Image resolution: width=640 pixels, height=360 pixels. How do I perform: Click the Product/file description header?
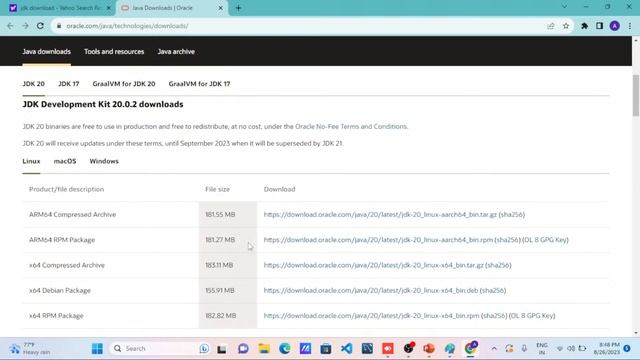66,189
